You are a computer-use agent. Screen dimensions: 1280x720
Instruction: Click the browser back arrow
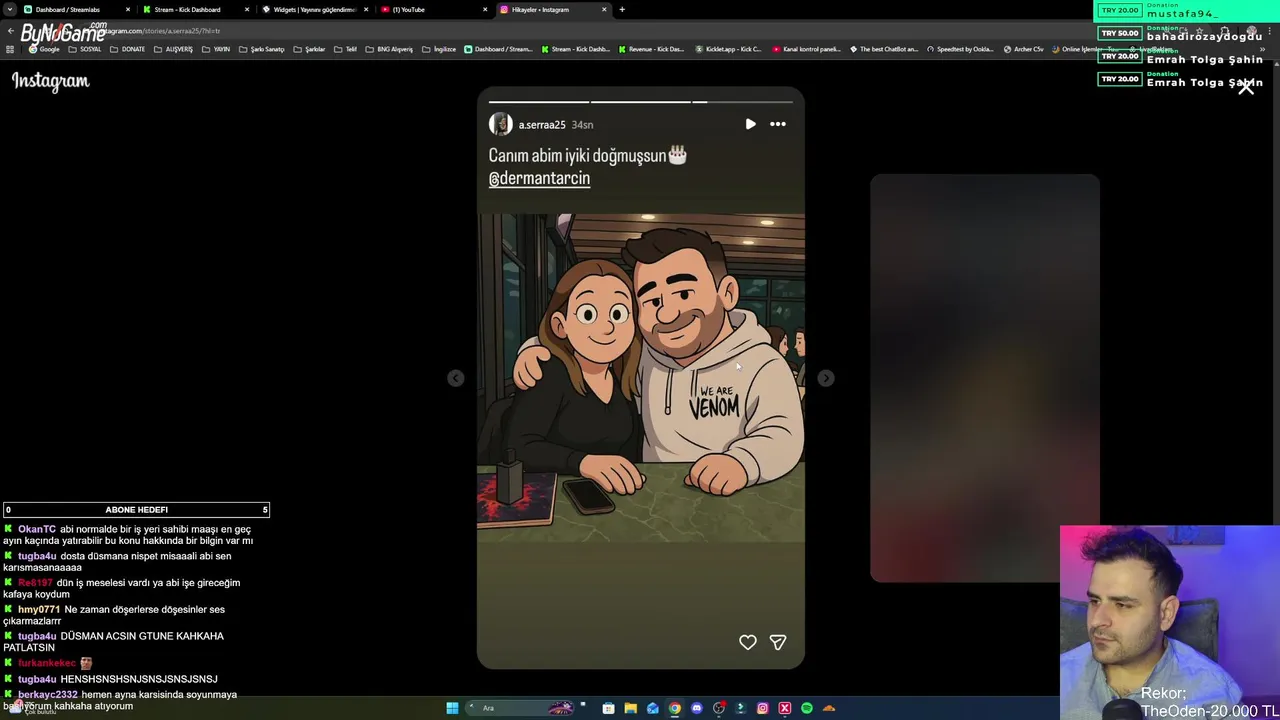coord(10,31)
